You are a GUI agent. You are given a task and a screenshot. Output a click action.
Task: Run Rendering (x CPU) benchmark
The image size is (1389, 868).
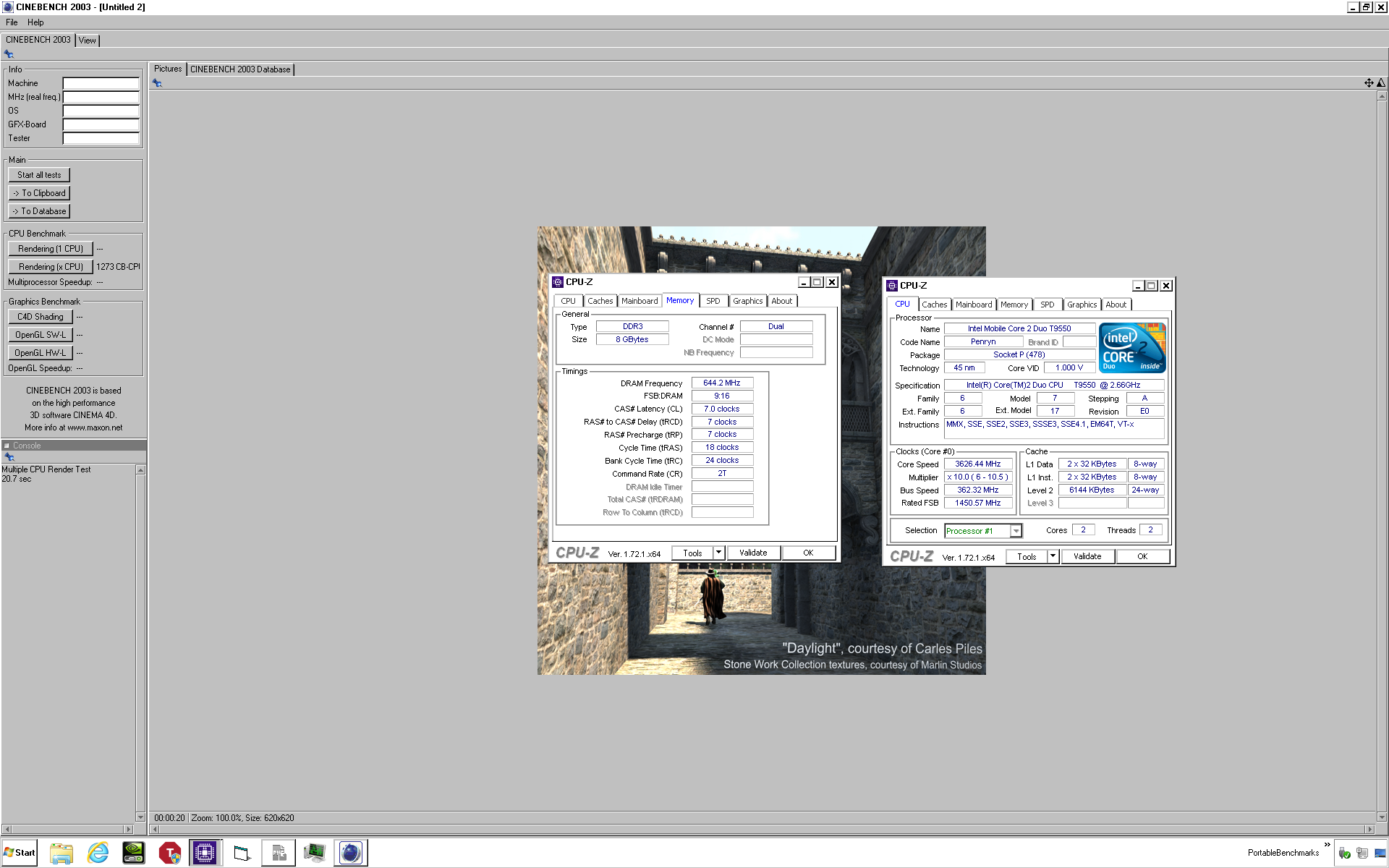[x=51, y=267]
